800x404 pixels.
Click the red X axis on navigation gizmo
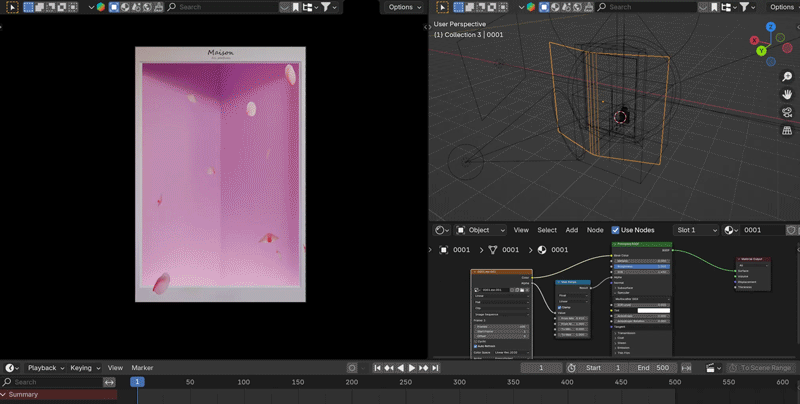[x=754, y=40]
